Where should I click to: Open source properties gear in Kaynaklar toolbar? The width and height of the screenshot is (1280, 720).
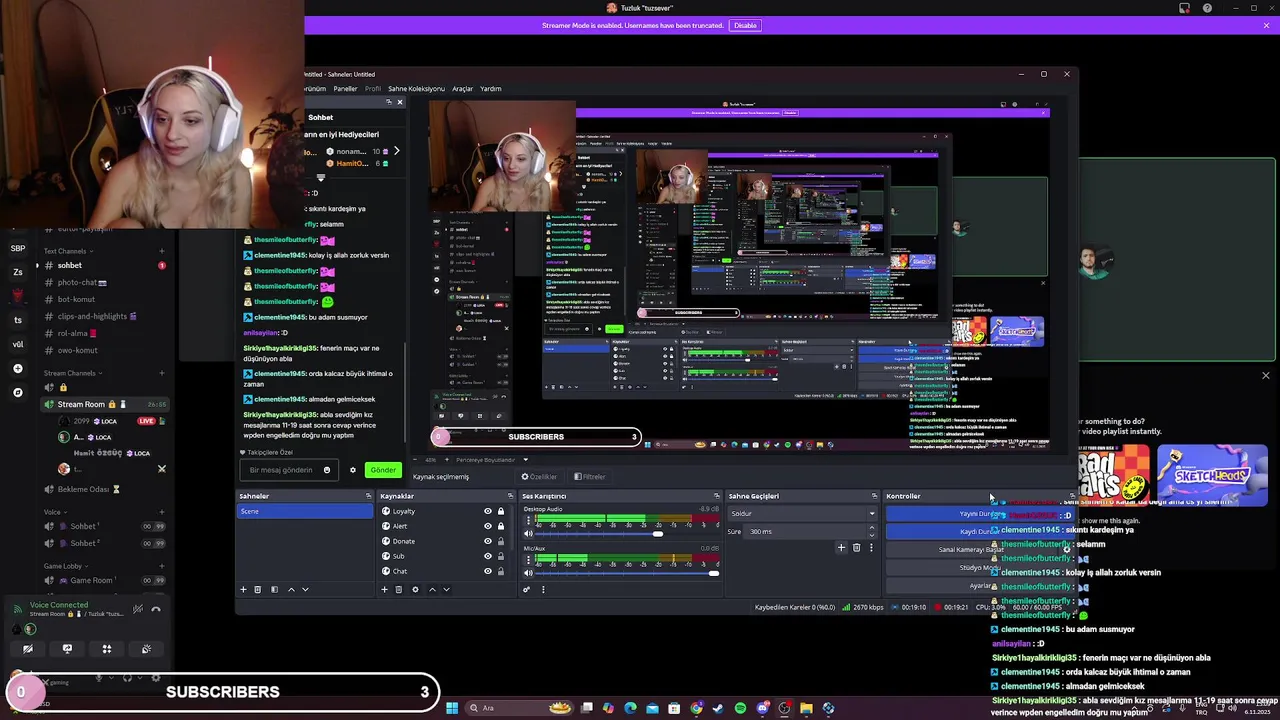(415, 589)
